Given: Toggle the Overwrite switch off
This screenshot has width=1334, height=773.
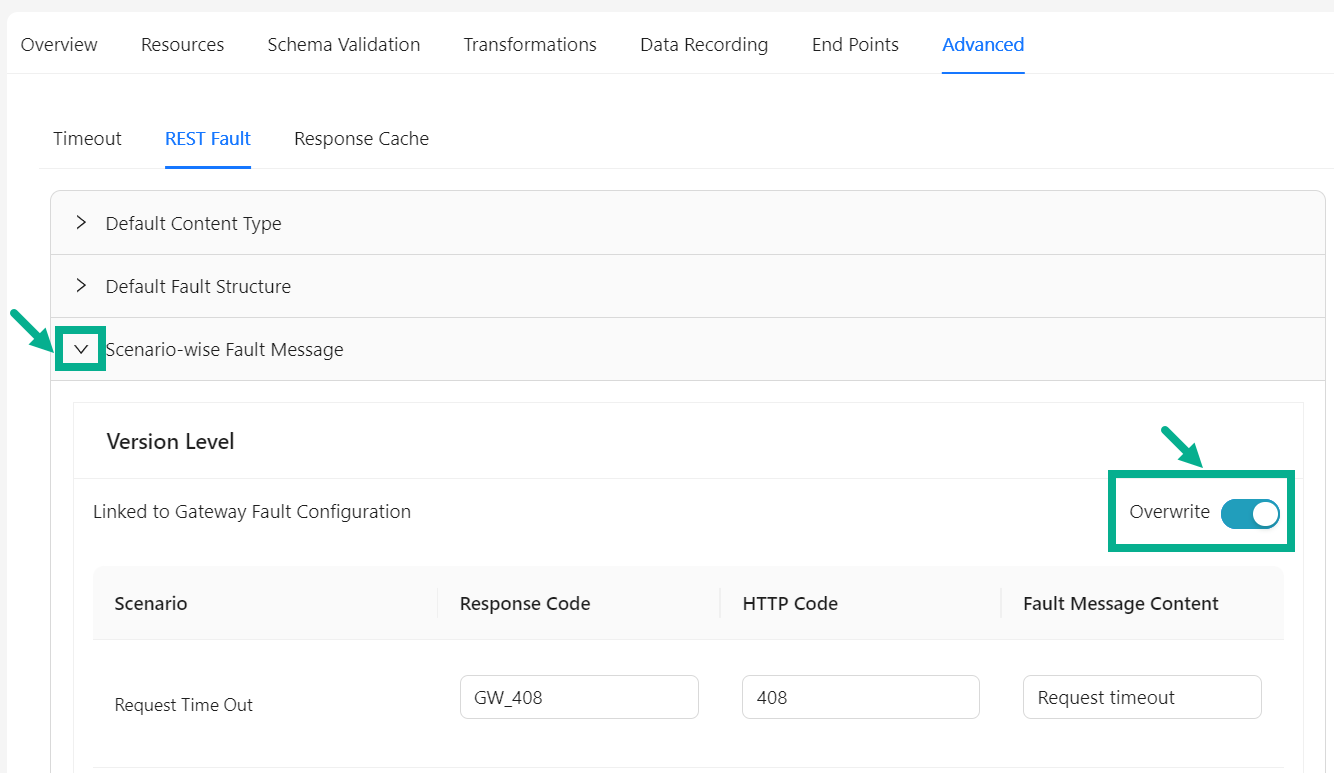Looking at the screenshot, I should coord(1250,513).
